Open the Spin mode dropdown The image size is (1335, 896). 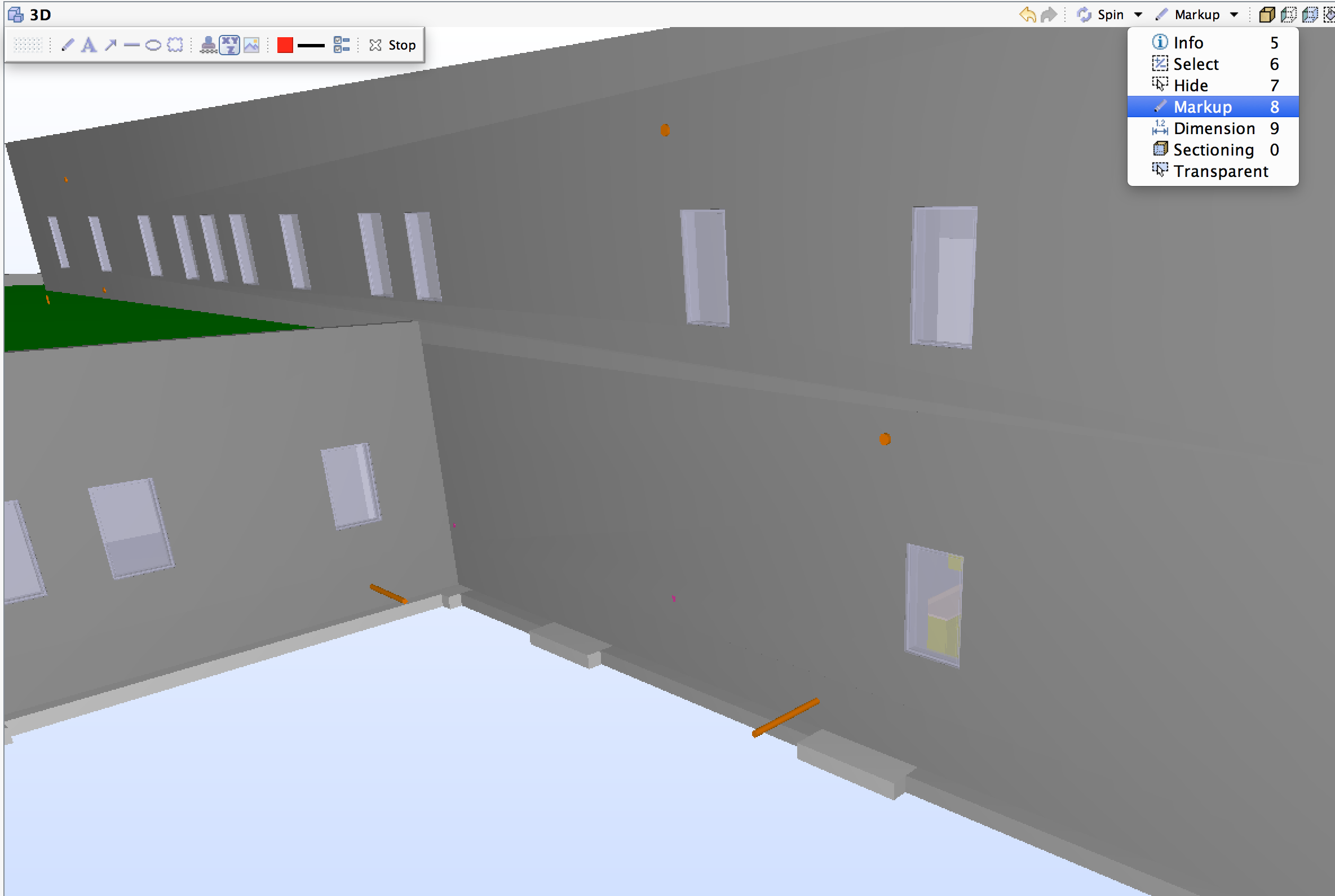click(x=1138, y=14)
